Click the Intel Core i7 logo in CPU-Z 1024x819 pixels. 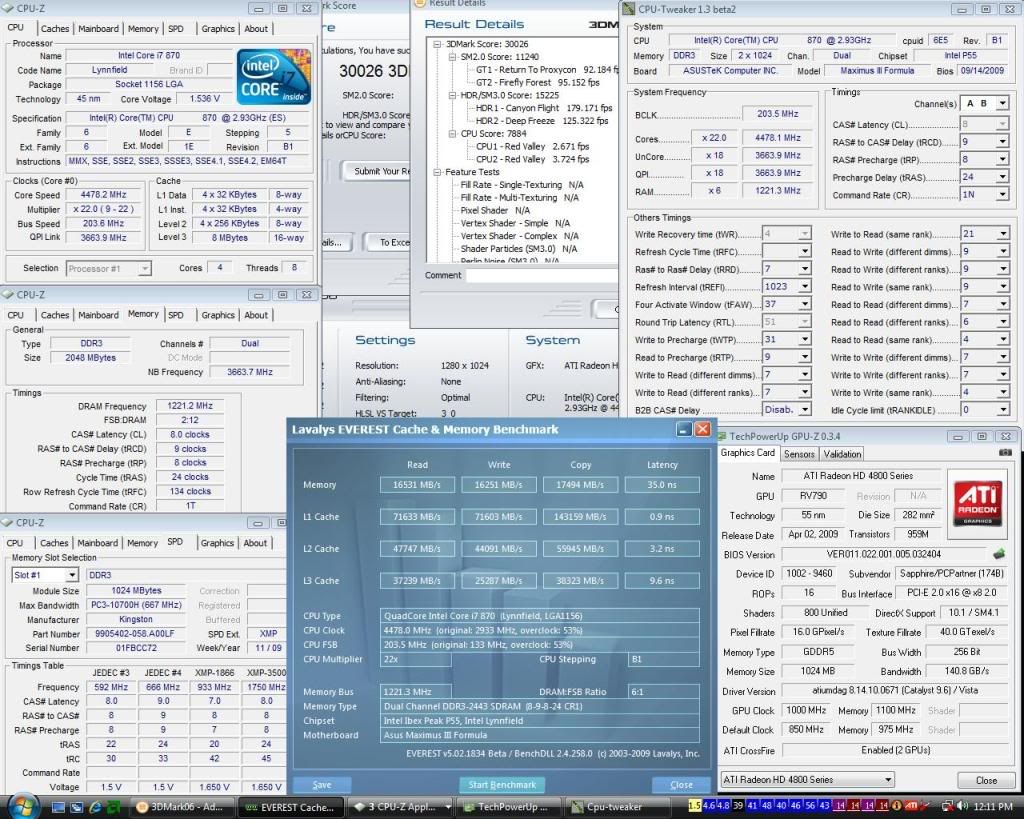point(274,76)
